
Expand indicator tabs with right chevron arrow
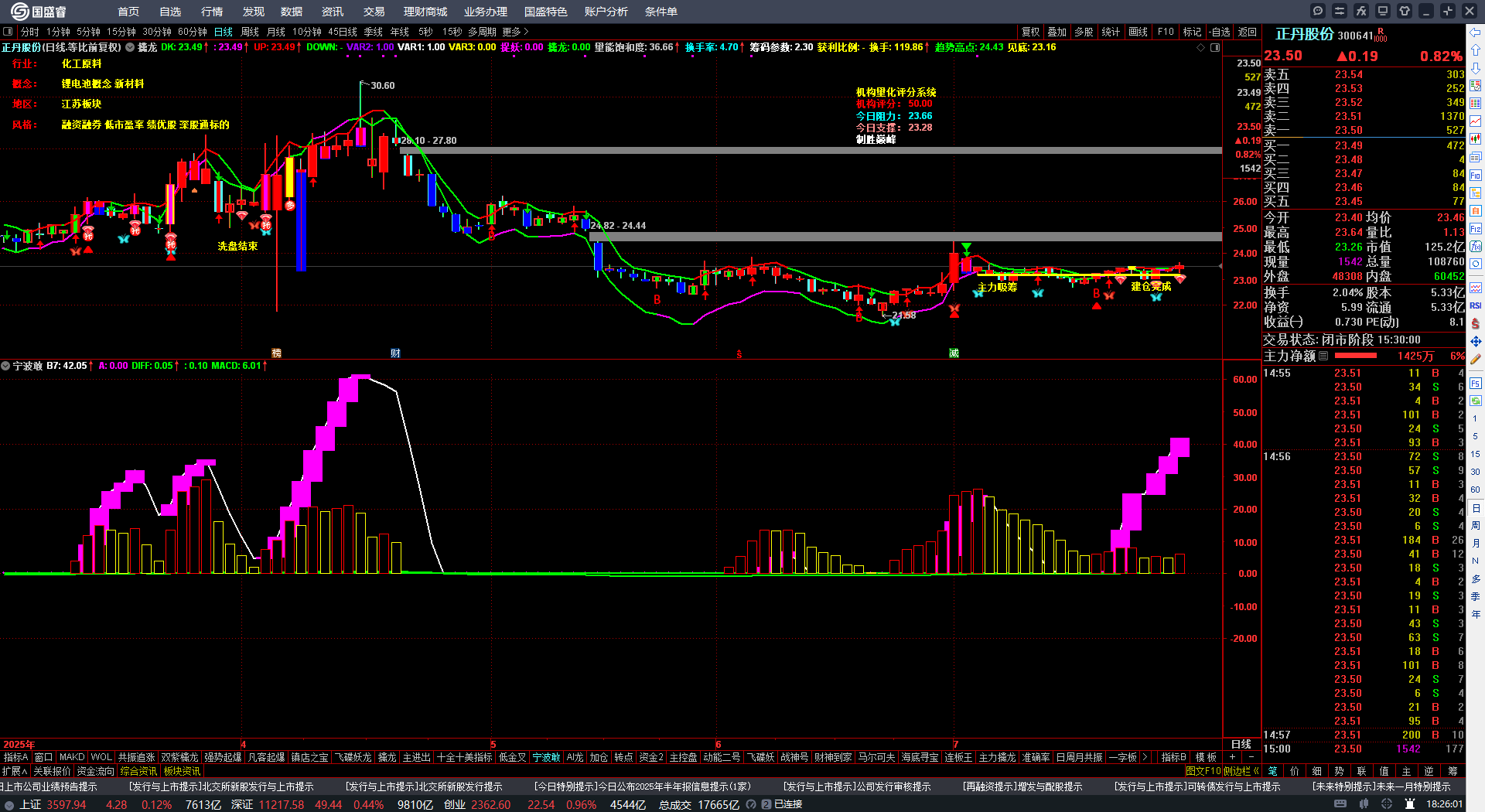tap(1145, 757)
